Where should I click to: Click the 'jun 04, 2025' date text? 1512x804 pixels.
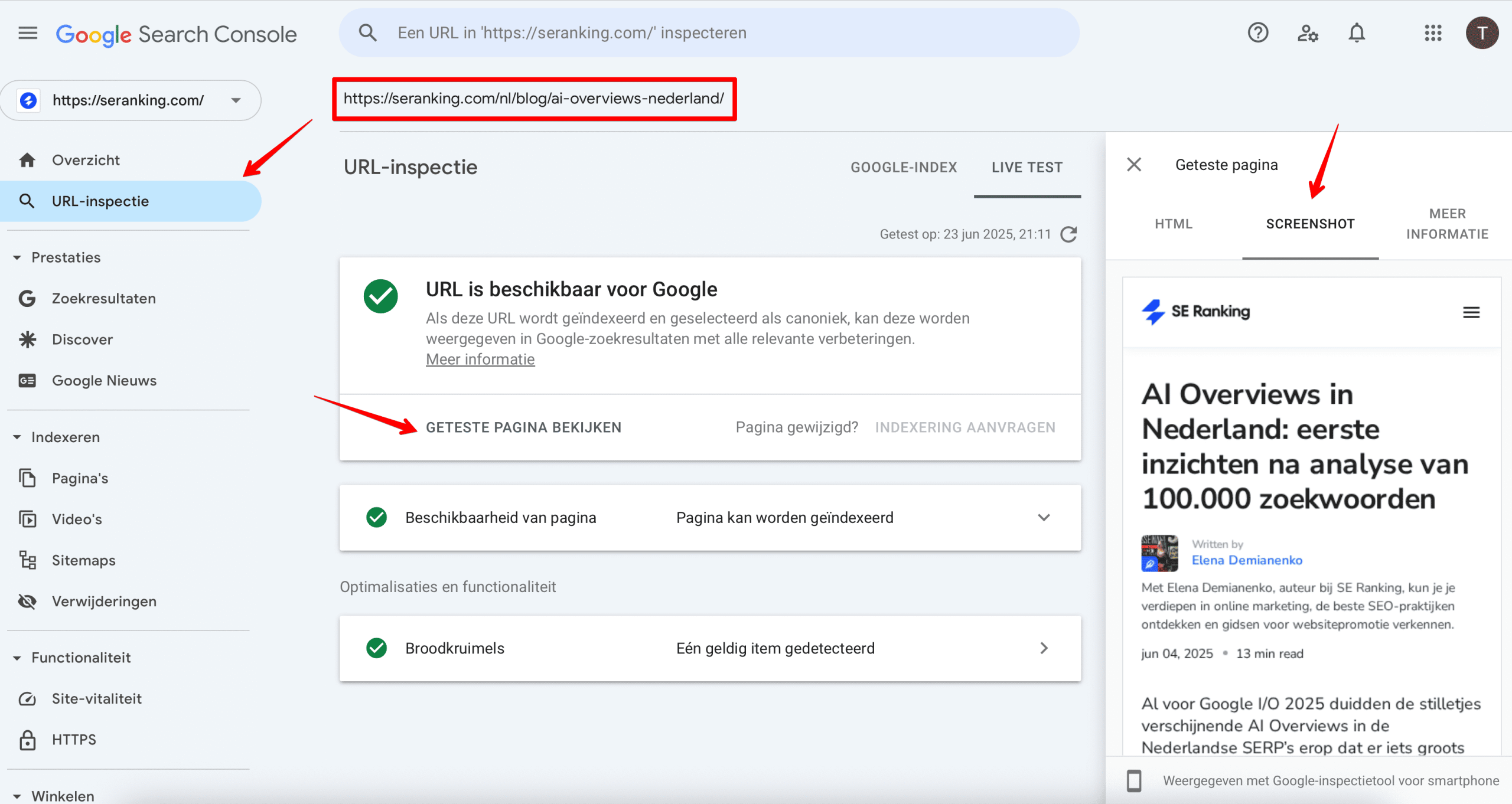[1177, 653]
